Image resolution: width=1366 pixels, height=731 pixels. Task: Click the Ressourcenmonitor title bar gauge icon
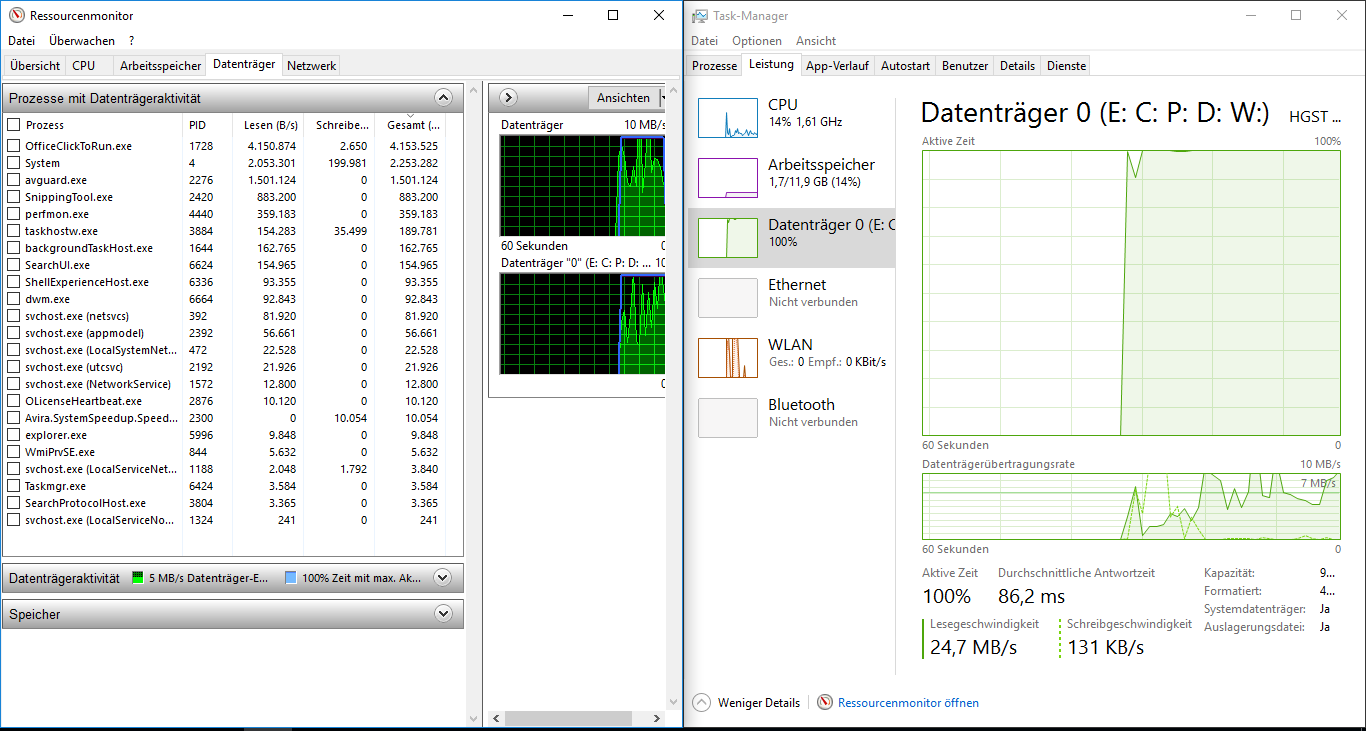click(16, 15)
